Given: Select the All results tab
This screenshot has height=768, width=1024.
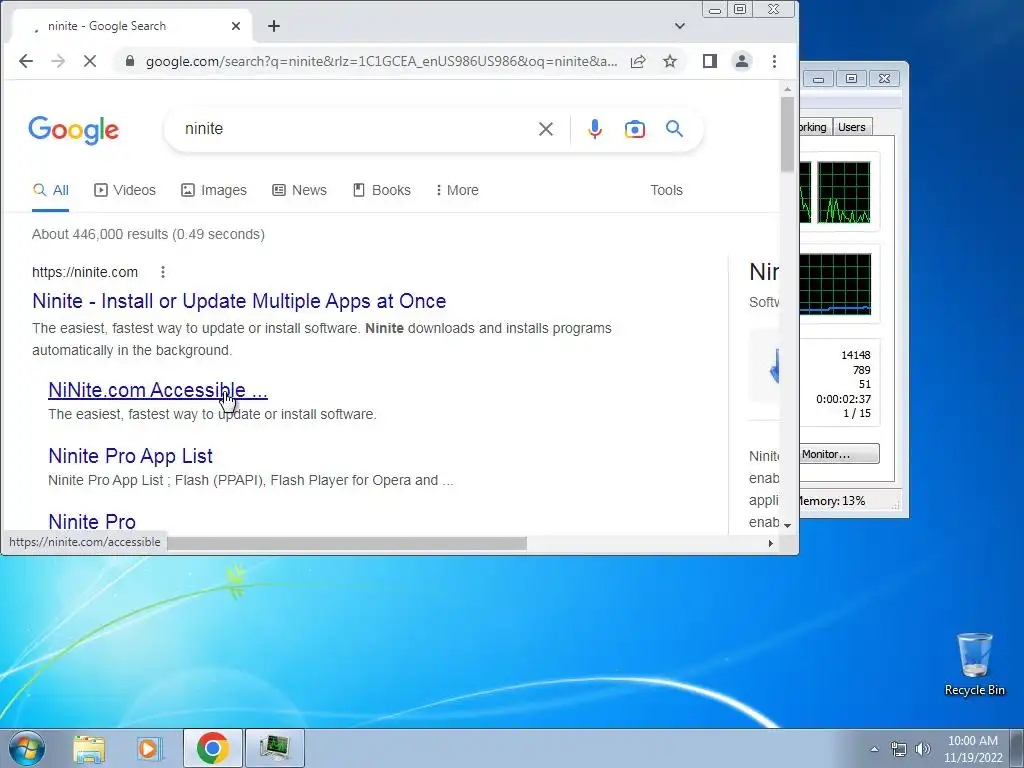Looking at the screenshot, I should 50,190.
